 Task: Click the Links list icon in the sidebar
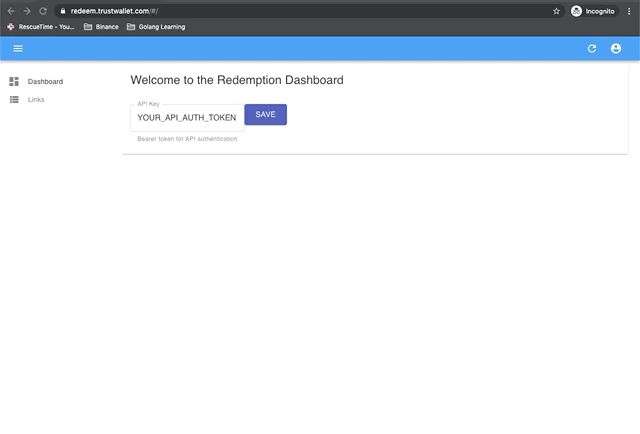pos(14,99)
